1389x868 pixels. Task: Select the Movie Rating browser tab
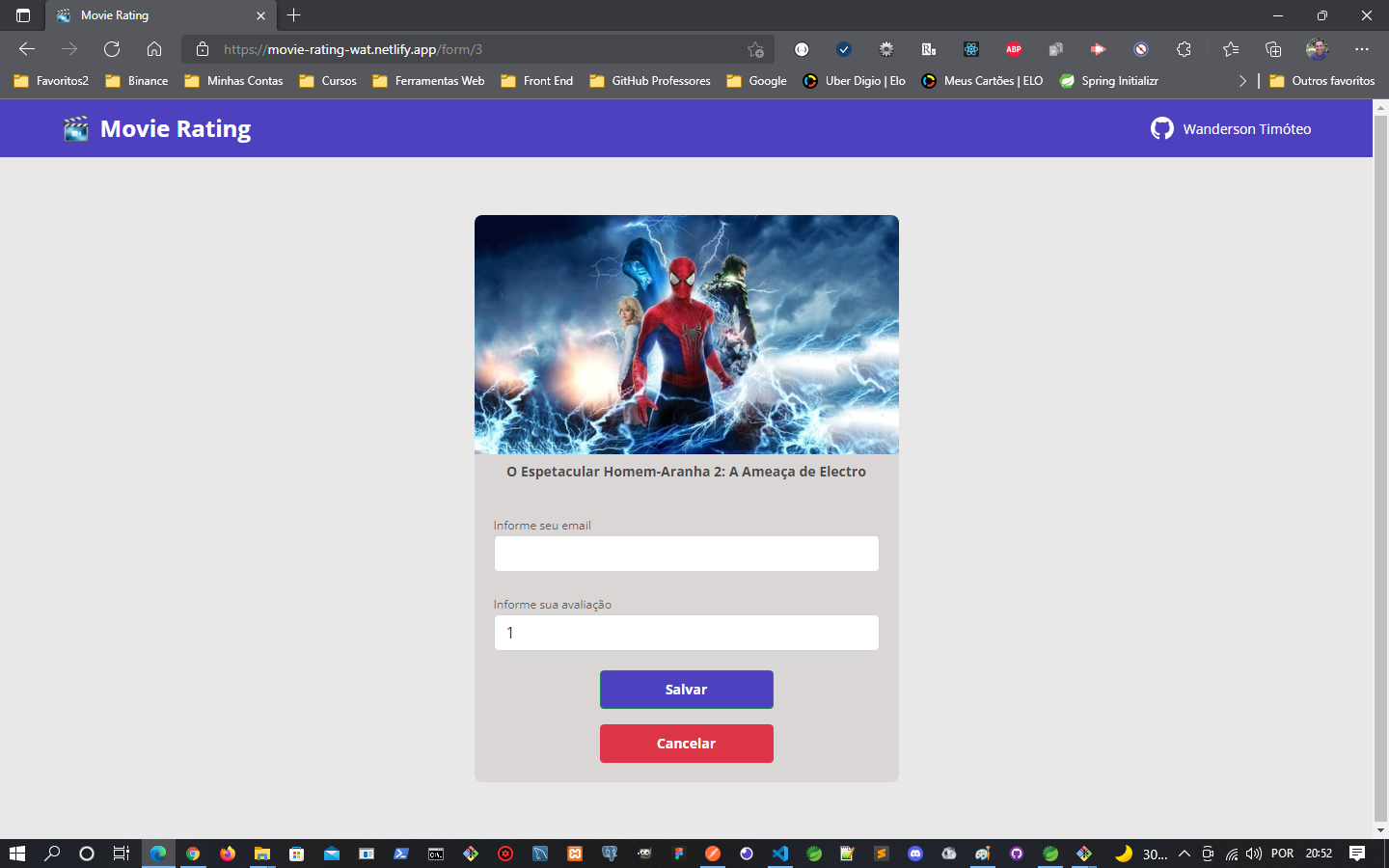click(161, 15)
